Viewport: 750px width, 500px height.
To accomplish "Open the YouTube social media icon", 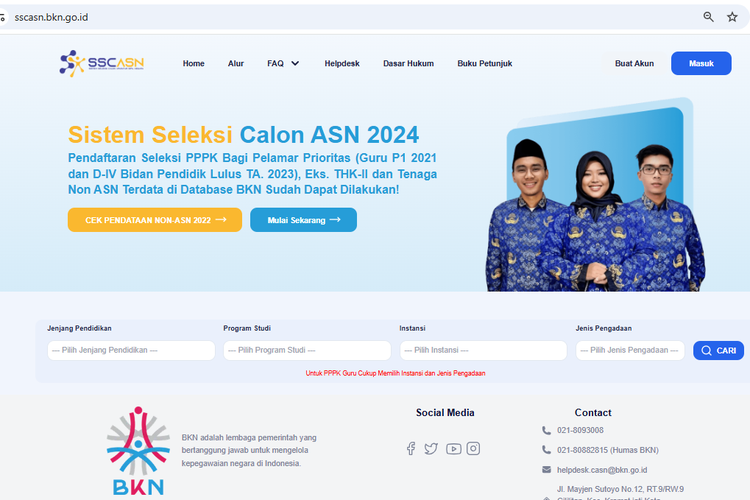I will coord(453,448).
